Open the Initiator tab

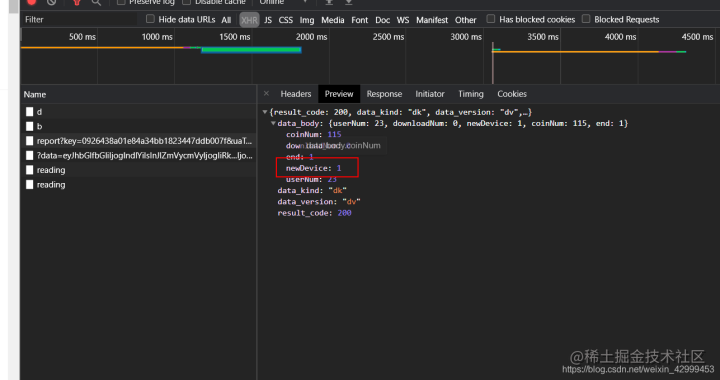pos(430,94)
